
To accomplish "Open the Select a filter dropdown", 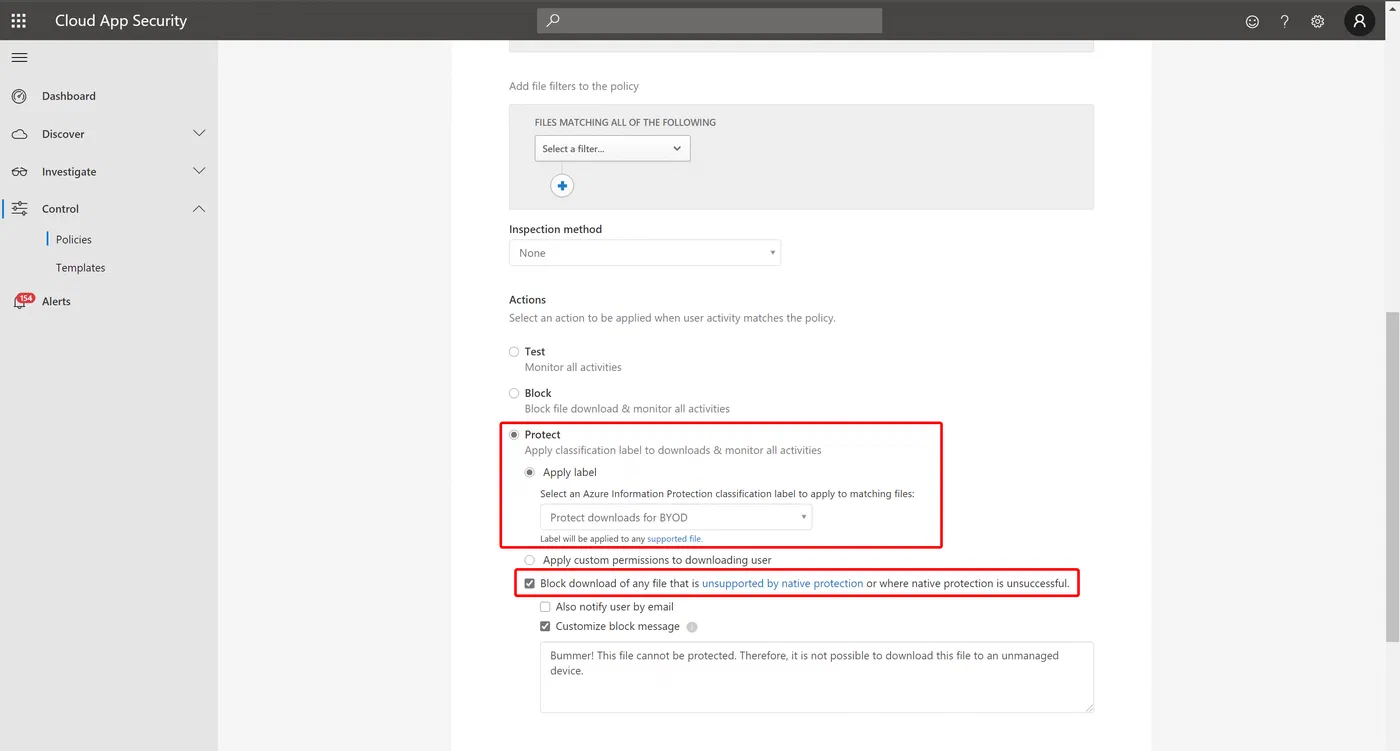I will point(612,149).
